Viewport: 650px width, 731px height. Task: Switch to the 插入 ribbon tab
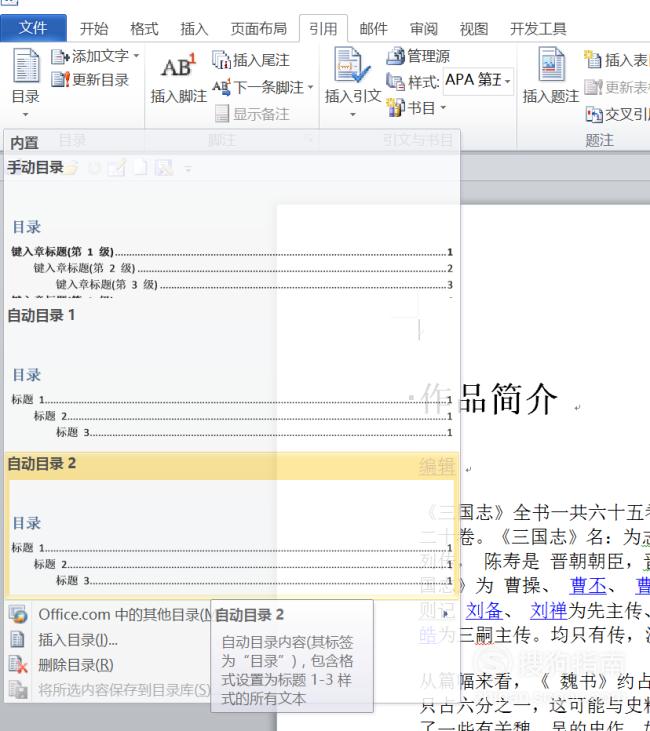[194, 29]
